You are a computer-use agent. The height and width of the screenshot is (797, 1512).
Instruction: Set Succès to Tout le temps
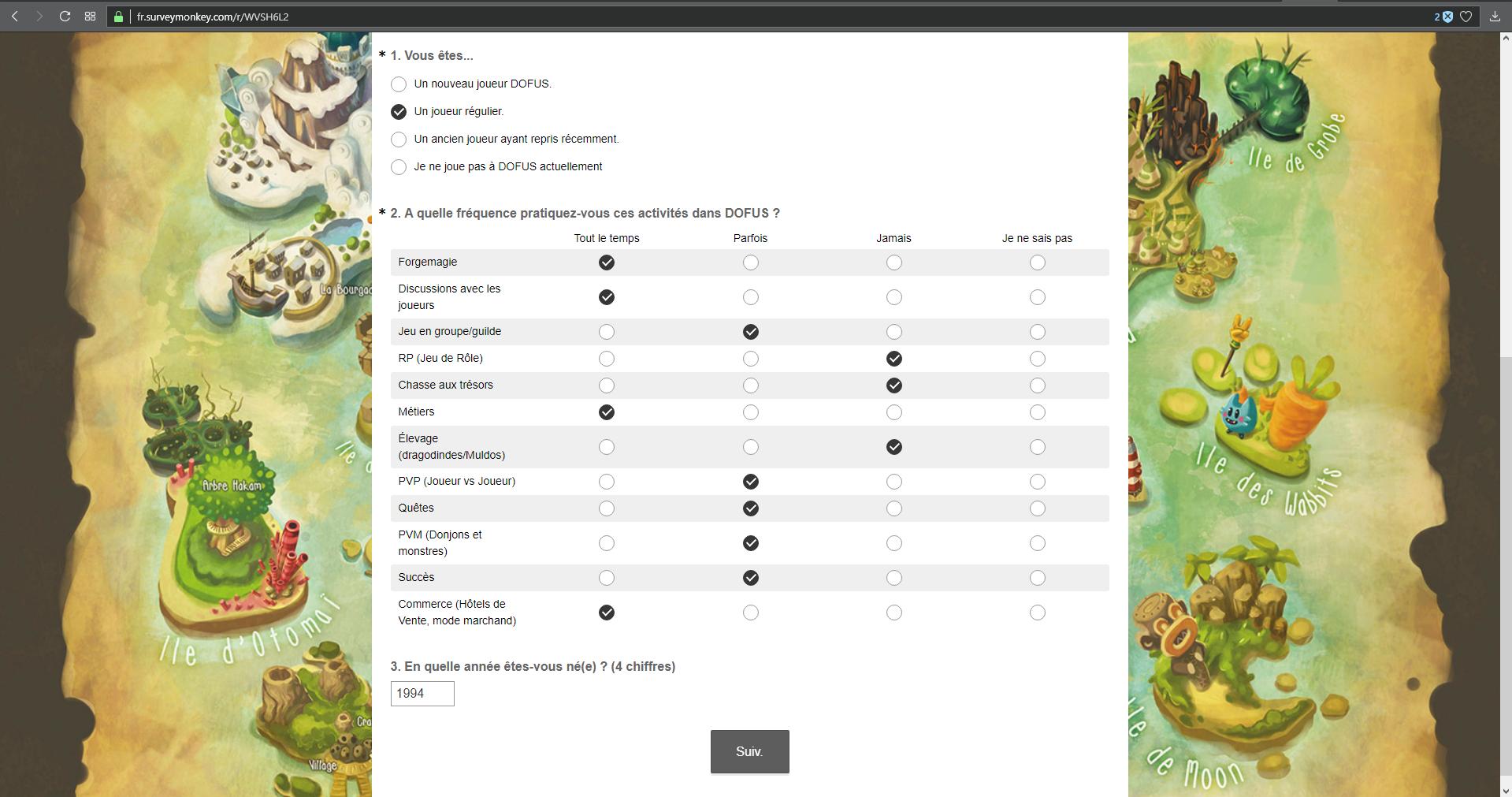pos(606,578)
